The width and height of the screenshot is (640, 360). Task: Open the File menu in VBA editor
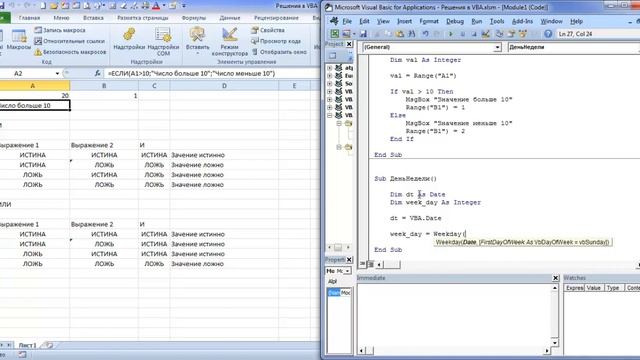point(347,21)
